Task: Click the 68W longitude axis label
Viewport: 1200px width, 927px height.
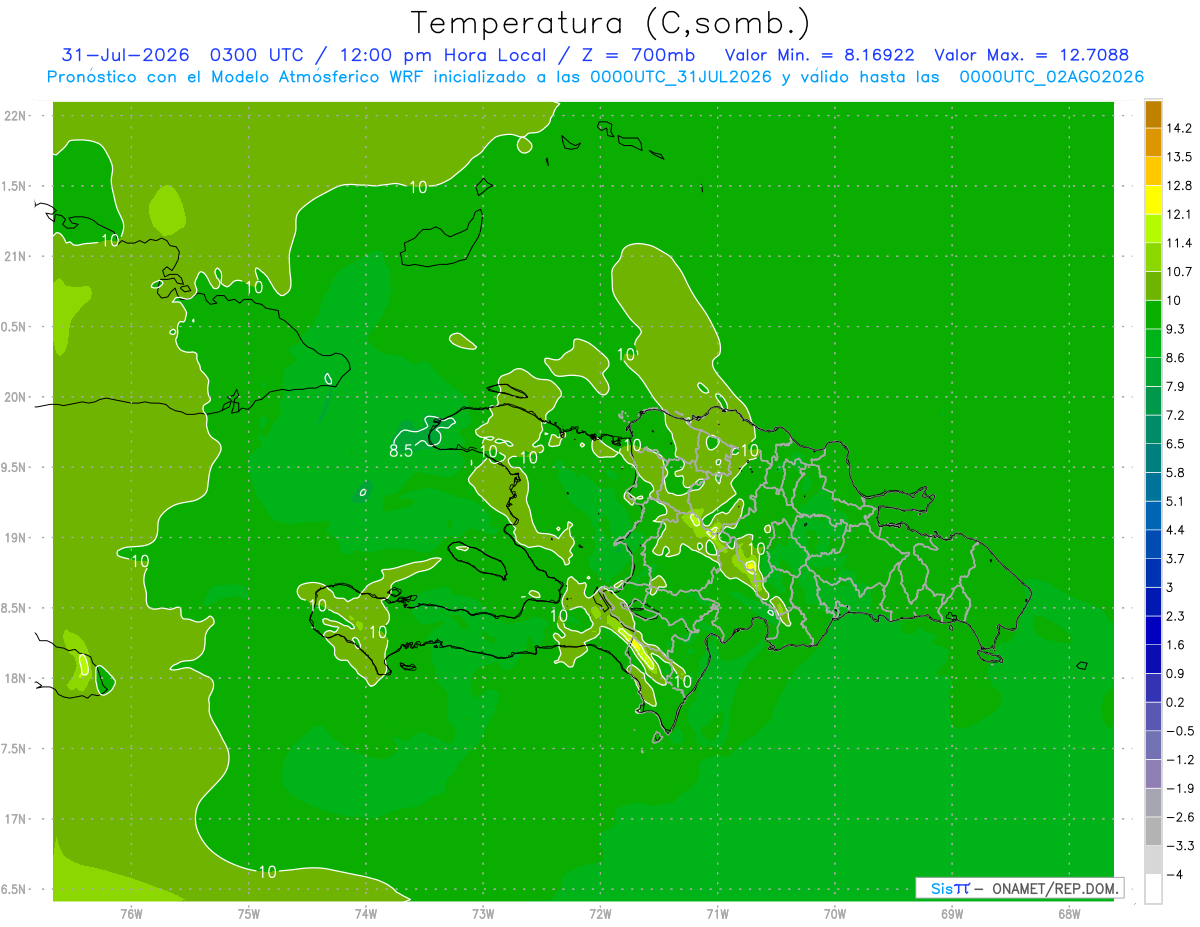Action: [1069, 913]
